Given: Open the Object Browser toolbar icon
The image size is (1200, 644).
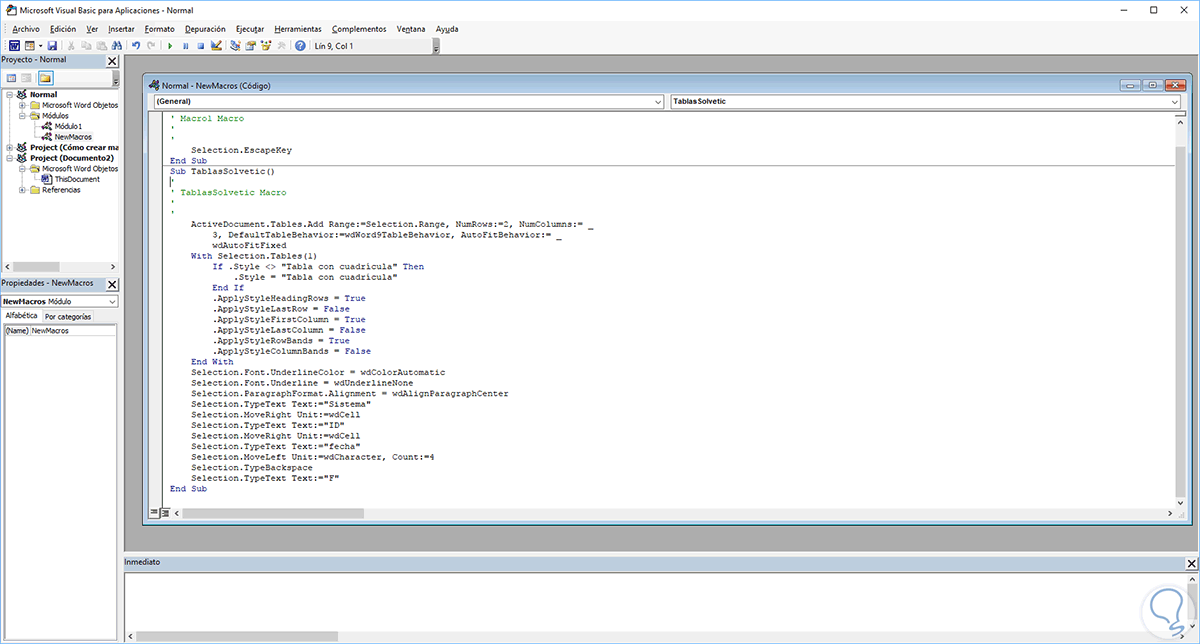Looking at the screenshot, I should tap(266, 46).
